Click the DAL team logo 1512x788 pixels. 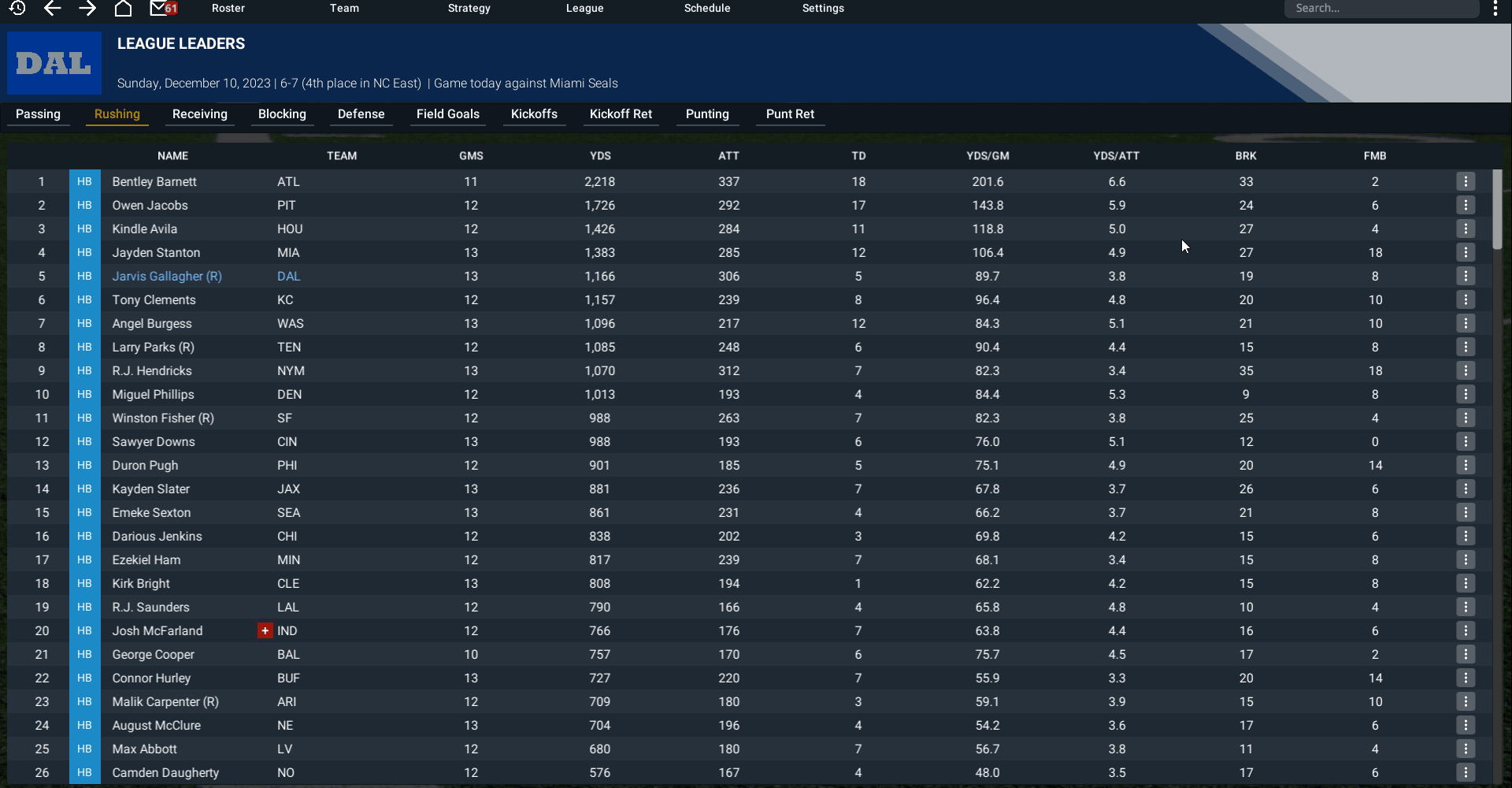click(54, 63)
